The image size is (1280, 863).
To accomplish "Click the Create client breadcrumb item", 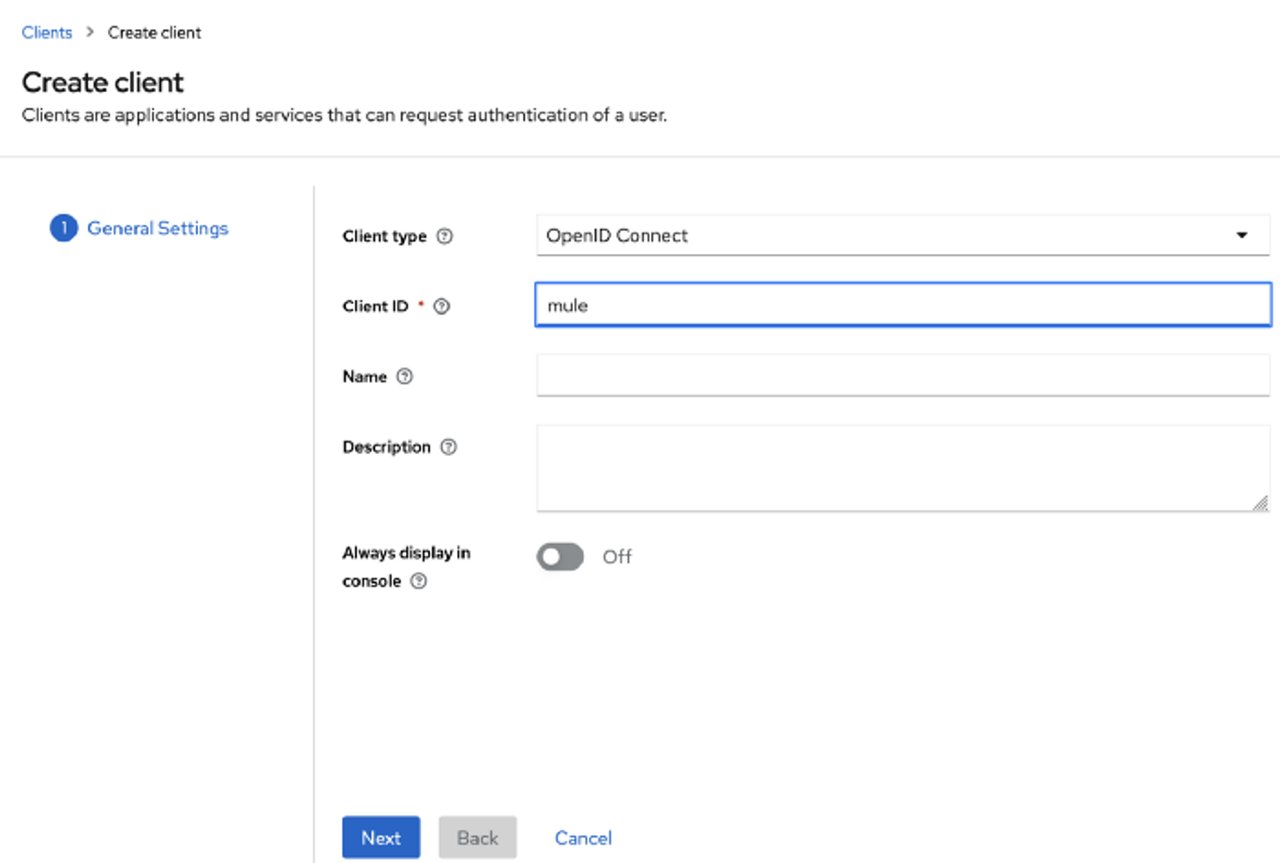I will 154,32.
